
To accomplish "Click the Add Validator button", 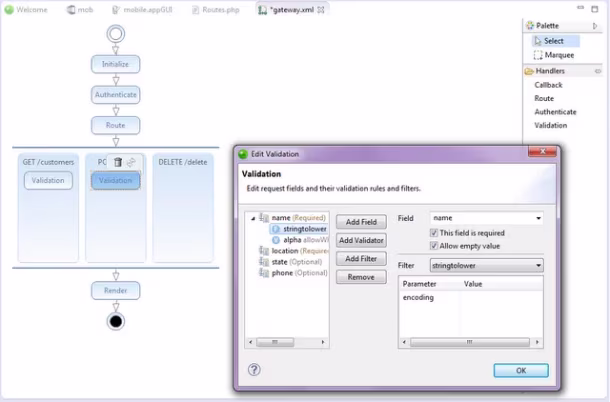I will coord(361,240).
